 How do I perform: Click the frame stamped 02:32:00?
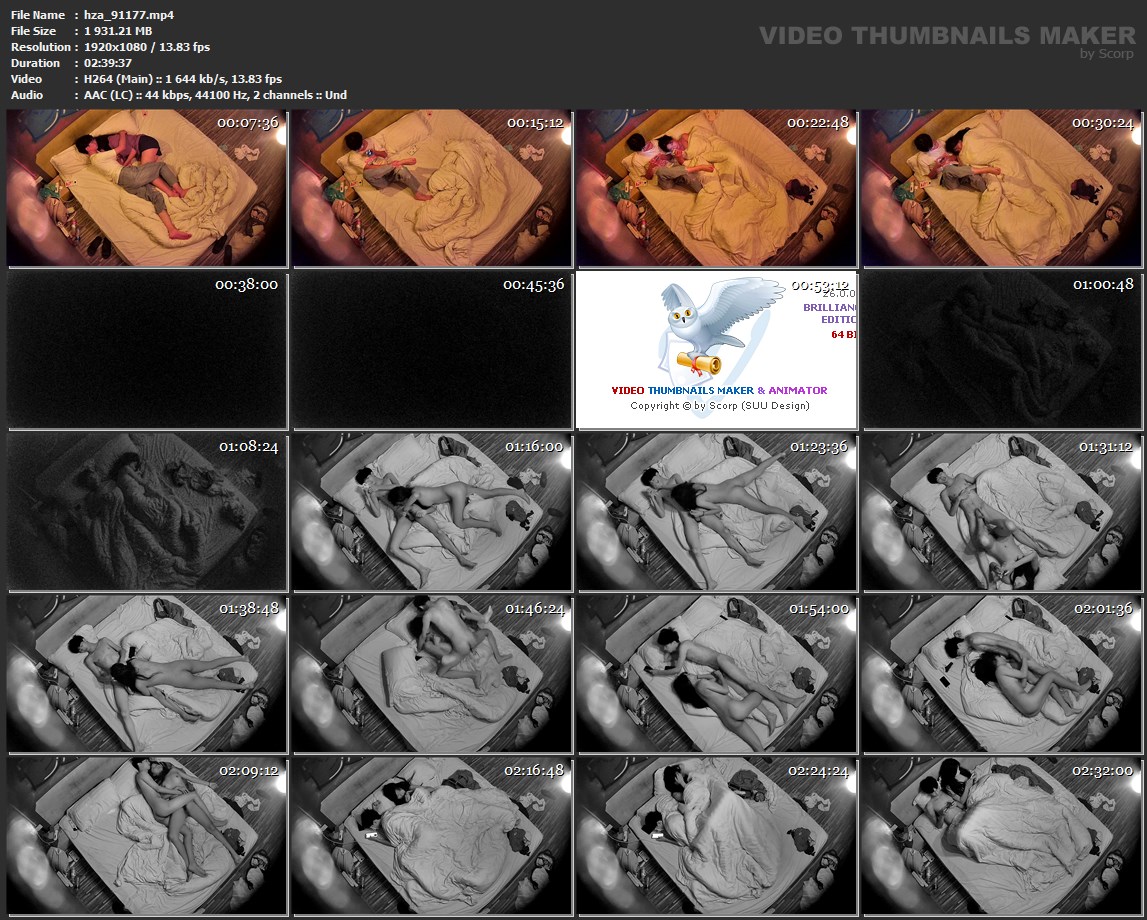pos(1002,837)
